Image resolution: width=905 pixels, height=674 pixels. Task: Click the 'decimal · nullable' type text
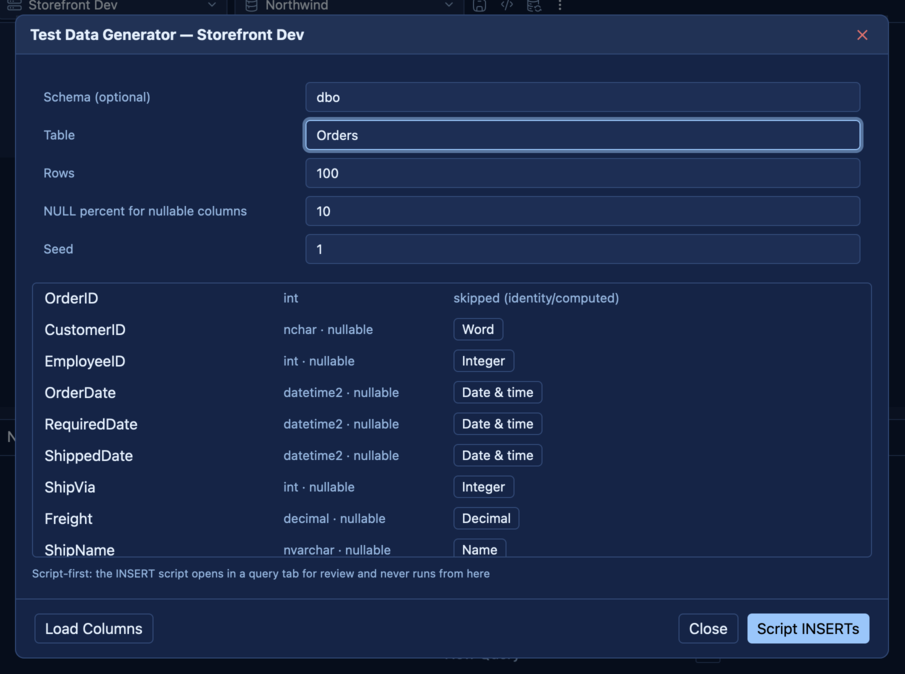pyautogui.click(x=334, y=518)
